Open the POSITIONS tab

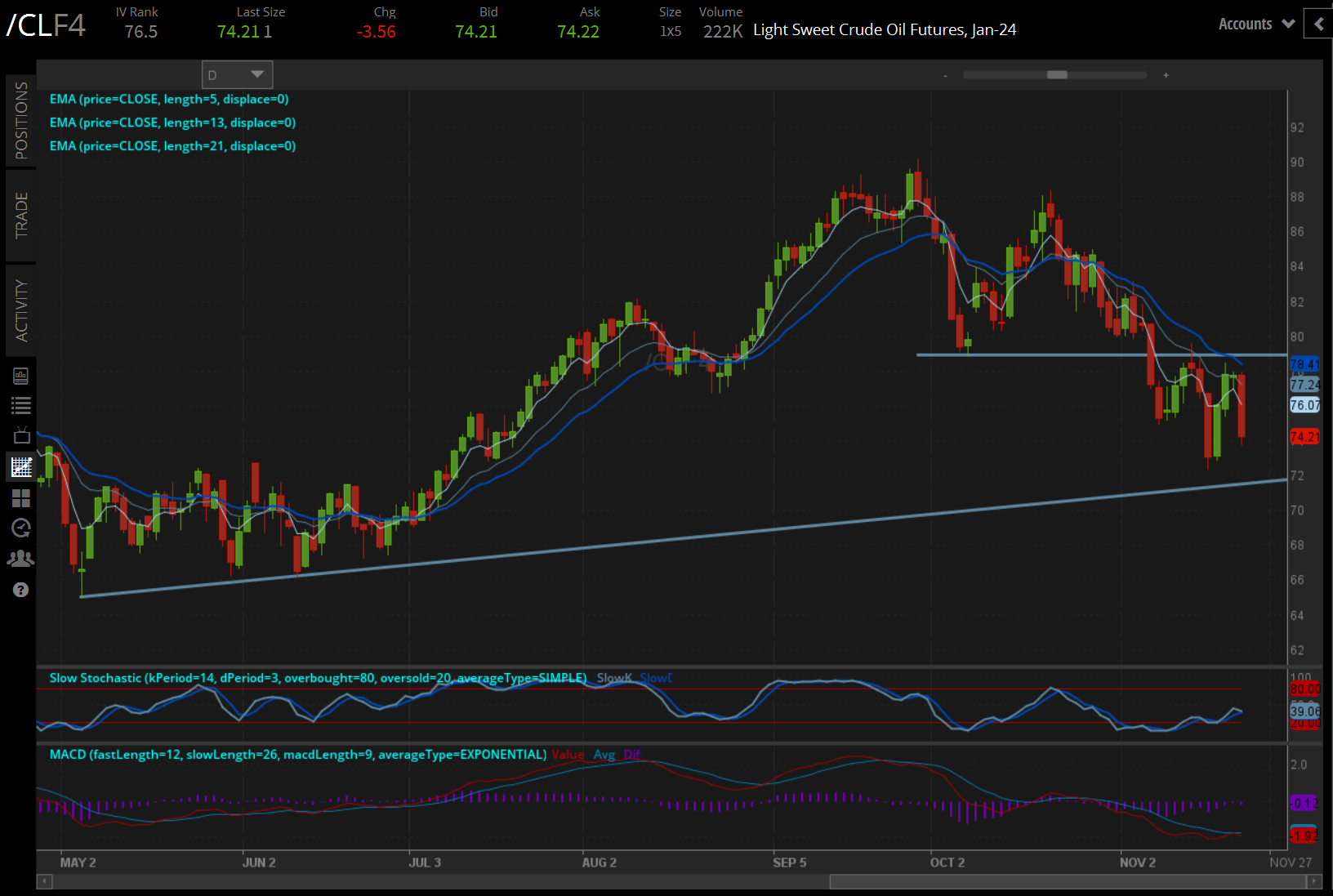click(x=21, y=118)
